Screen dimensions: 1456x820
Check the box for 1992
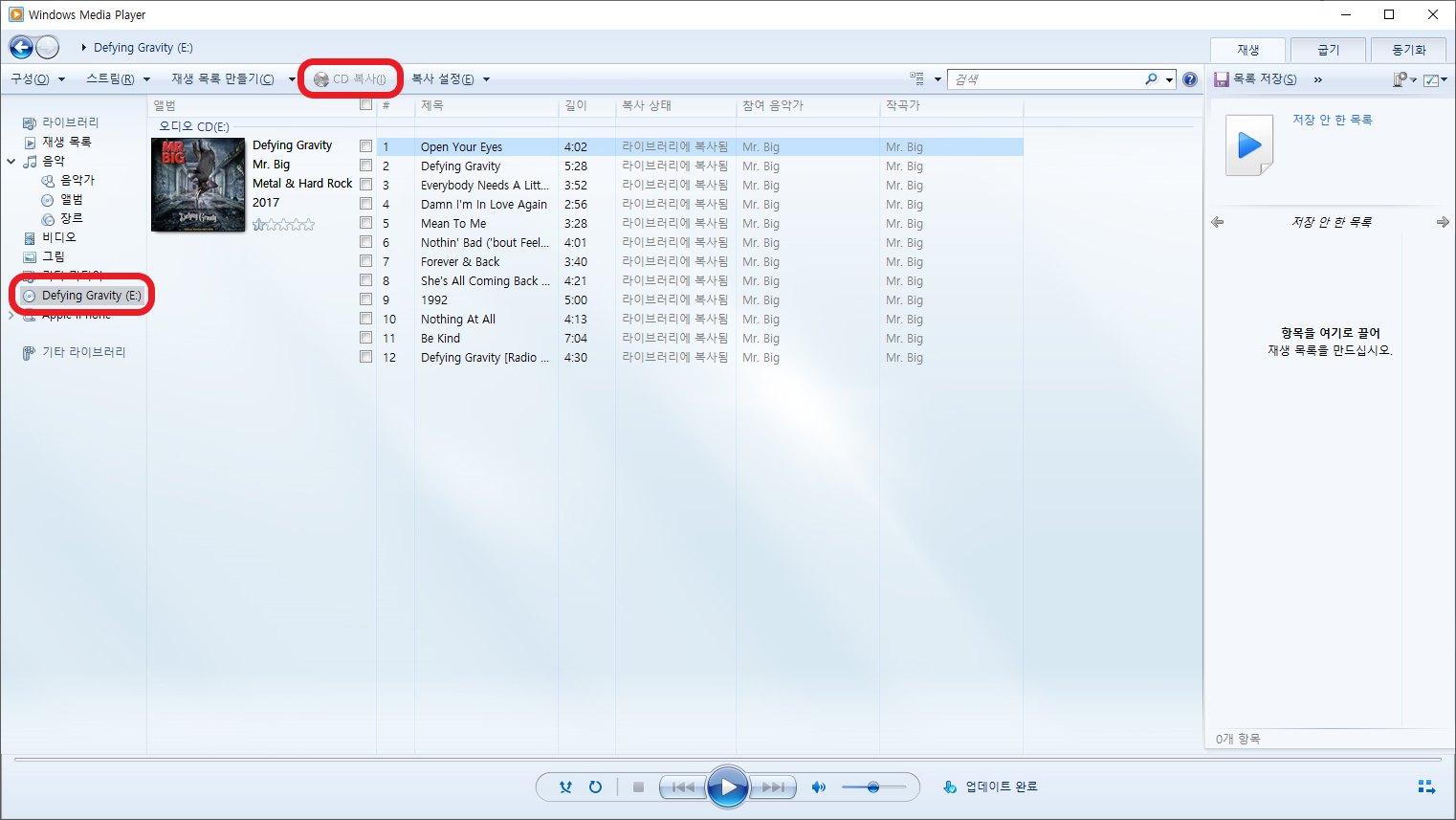coord(365,299)
